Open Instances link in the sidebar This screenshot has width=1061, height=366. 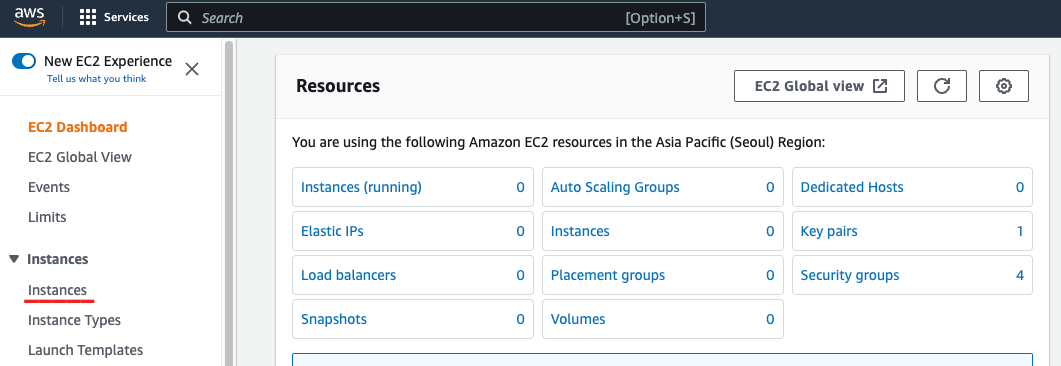pyautogui.click(x=58, y=290)
